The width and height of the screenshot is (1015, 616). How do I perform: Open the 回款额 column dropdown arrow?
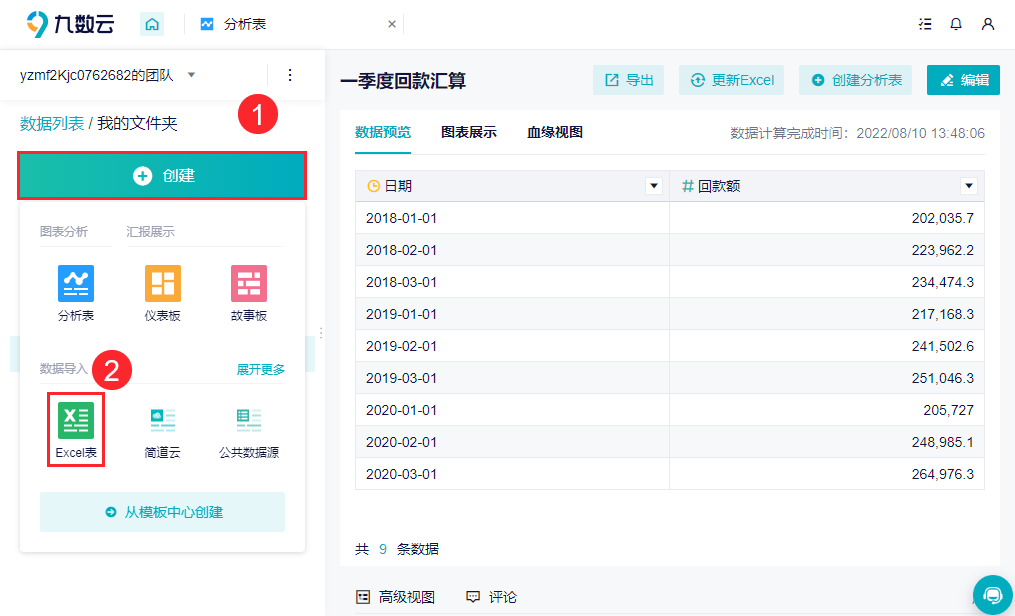[x=968, y=186]
